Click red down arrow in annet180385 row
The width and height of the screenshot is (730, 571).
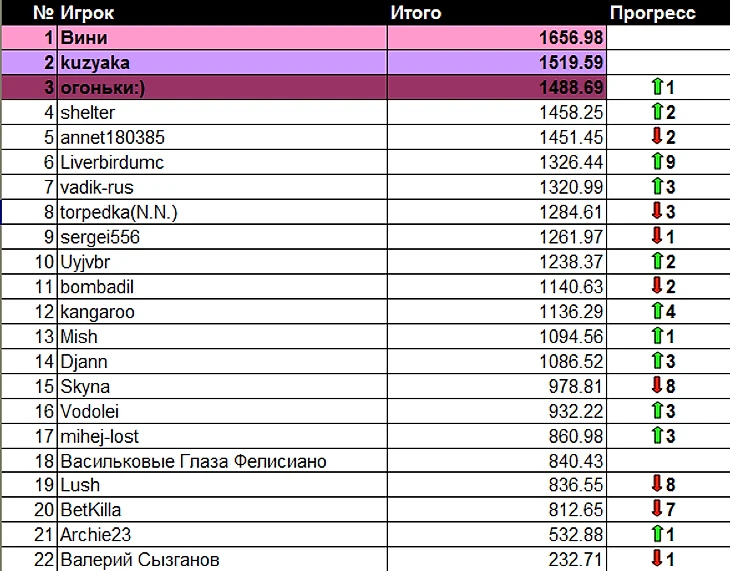[657, 138]
